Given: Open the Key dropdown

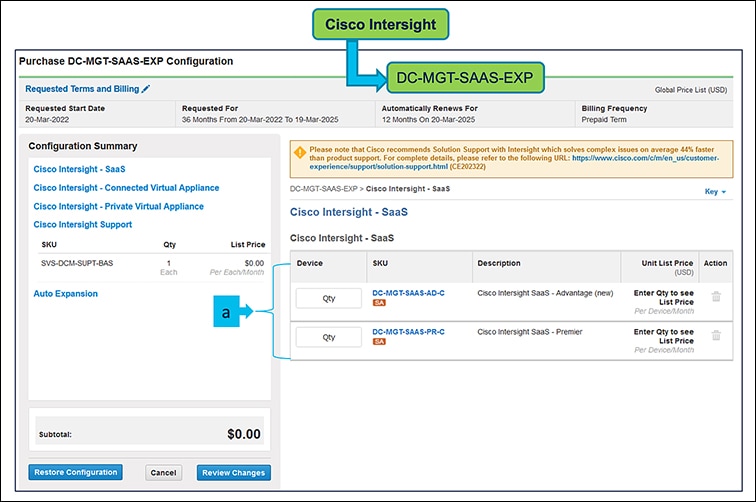Looking at the screenshot, I should click(716, 191).
